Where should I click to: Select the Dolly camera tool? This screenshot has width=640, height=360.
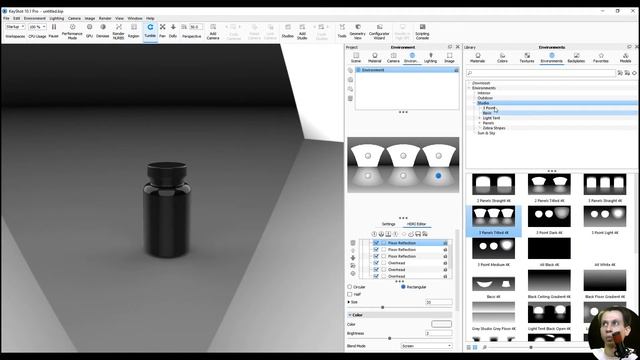pos(173,31)
